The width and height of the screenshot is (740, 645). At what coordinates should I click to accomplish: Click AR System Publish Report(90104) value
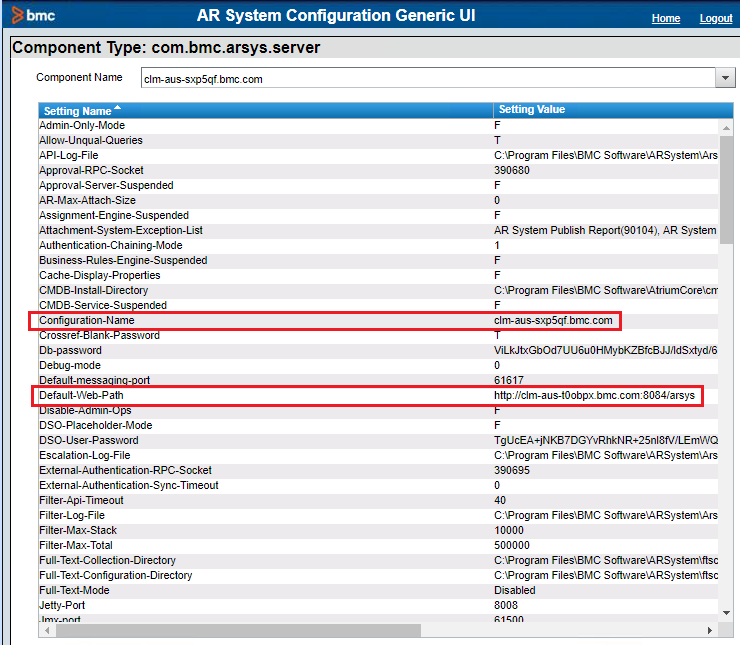(605, 230)
